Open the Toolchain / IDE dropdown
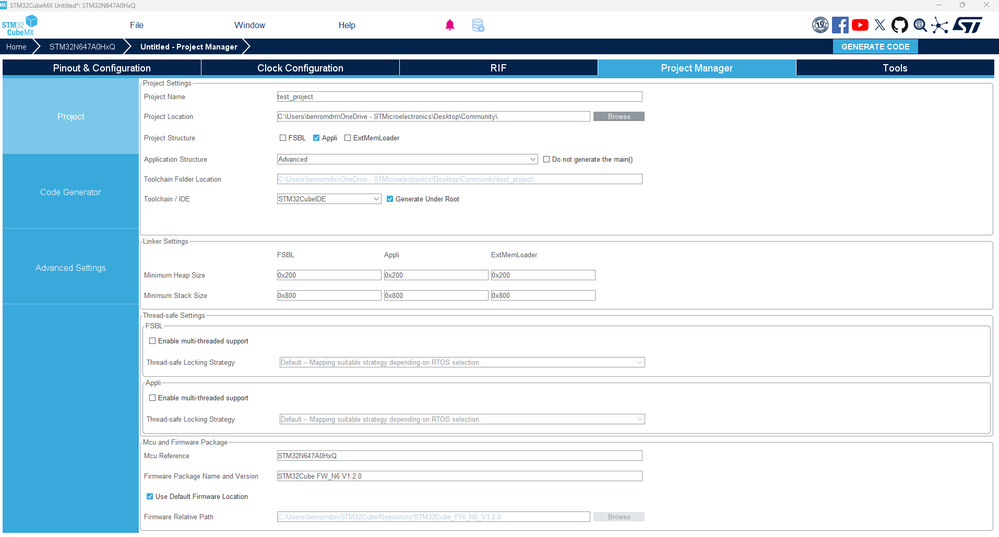This screenshot has height=537, width=999. [329, 199]
